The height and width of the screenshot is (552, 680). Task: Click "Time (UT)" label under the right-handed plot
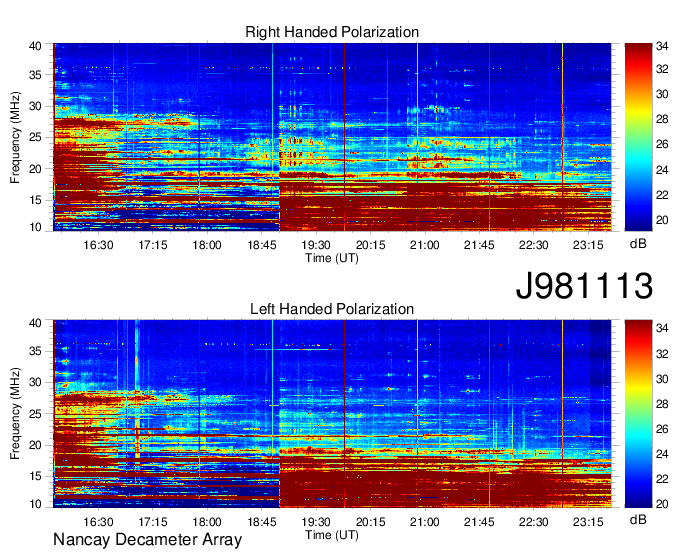(332, 258)
